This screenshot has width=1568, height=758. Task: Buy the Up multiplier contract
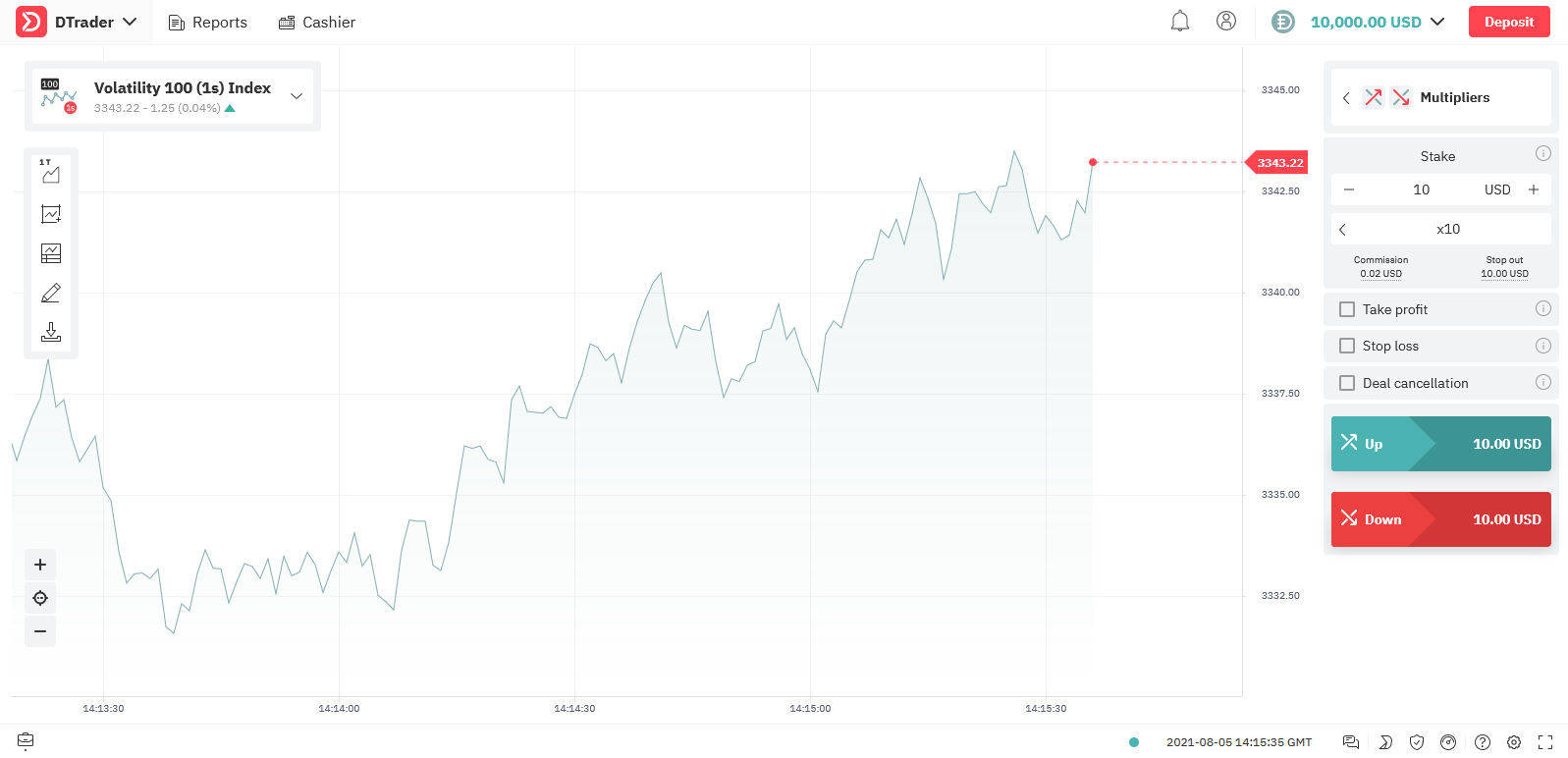coord(1440,444)
